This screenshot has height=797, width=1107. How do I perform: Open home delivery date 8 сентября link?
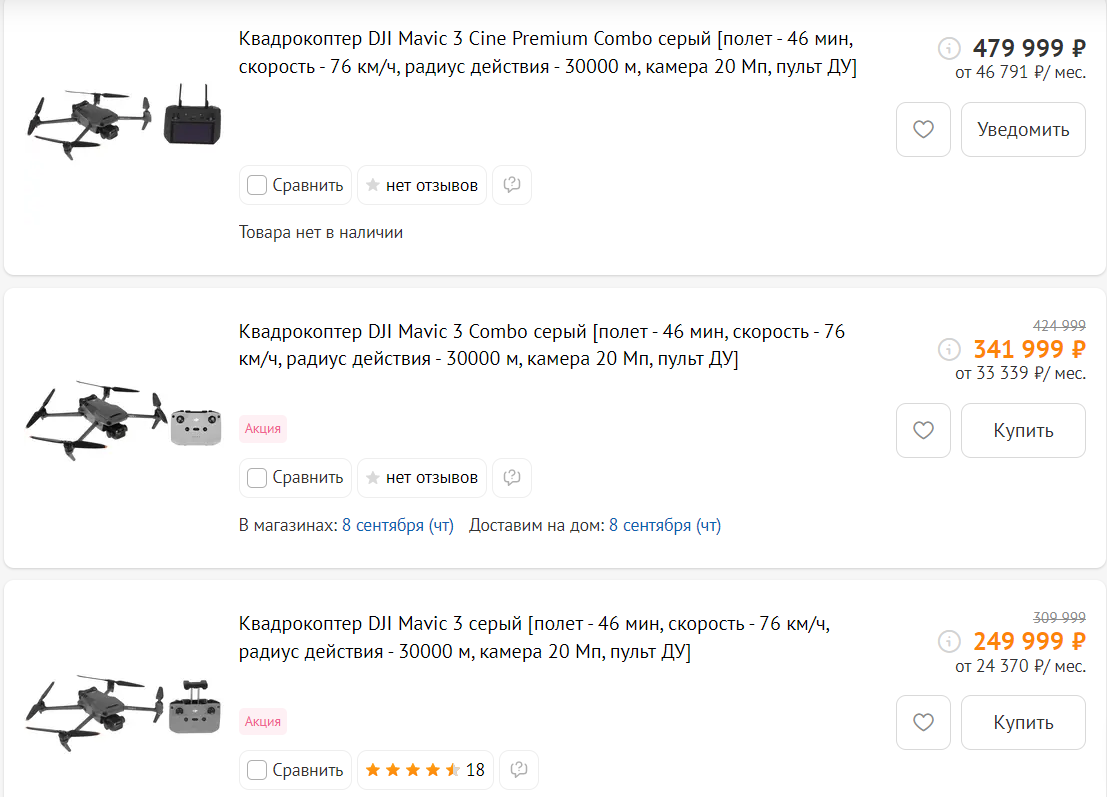(665, 525)
